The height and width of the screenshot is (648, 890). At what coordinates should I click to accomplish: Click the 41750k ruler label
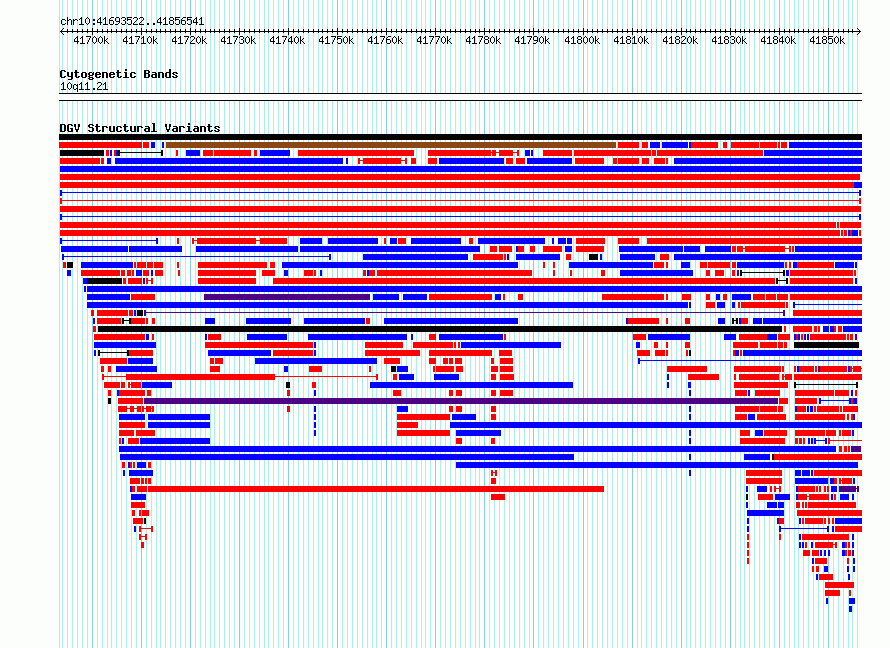click(336, 40)
